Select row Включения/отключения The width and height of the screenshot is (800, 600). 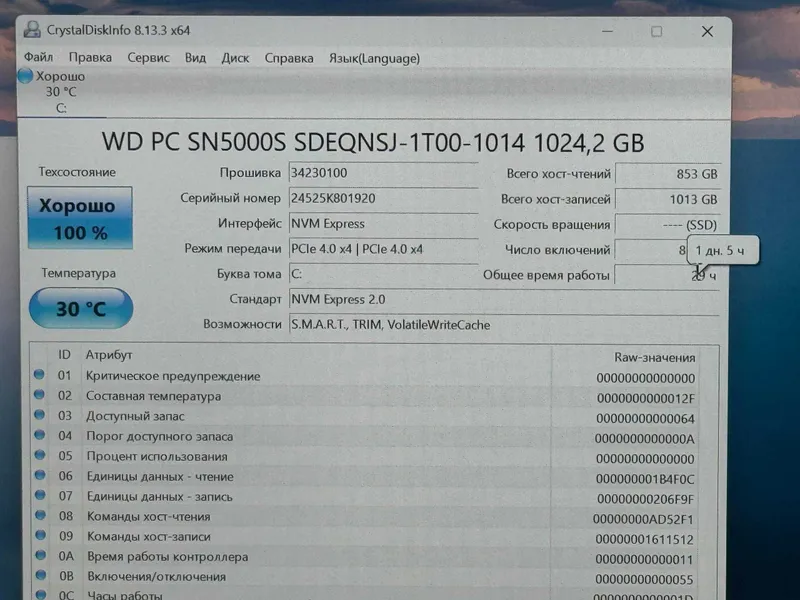364,578
